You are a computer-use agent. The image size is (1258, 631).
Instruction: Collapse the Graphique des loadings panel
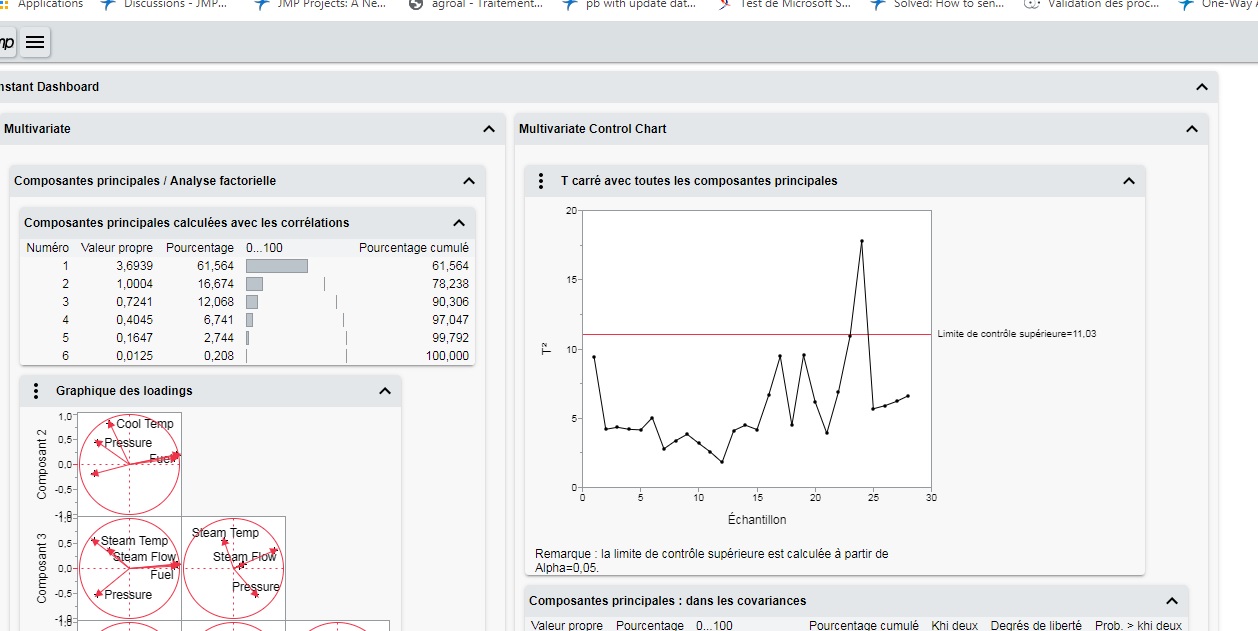[385, 390]
